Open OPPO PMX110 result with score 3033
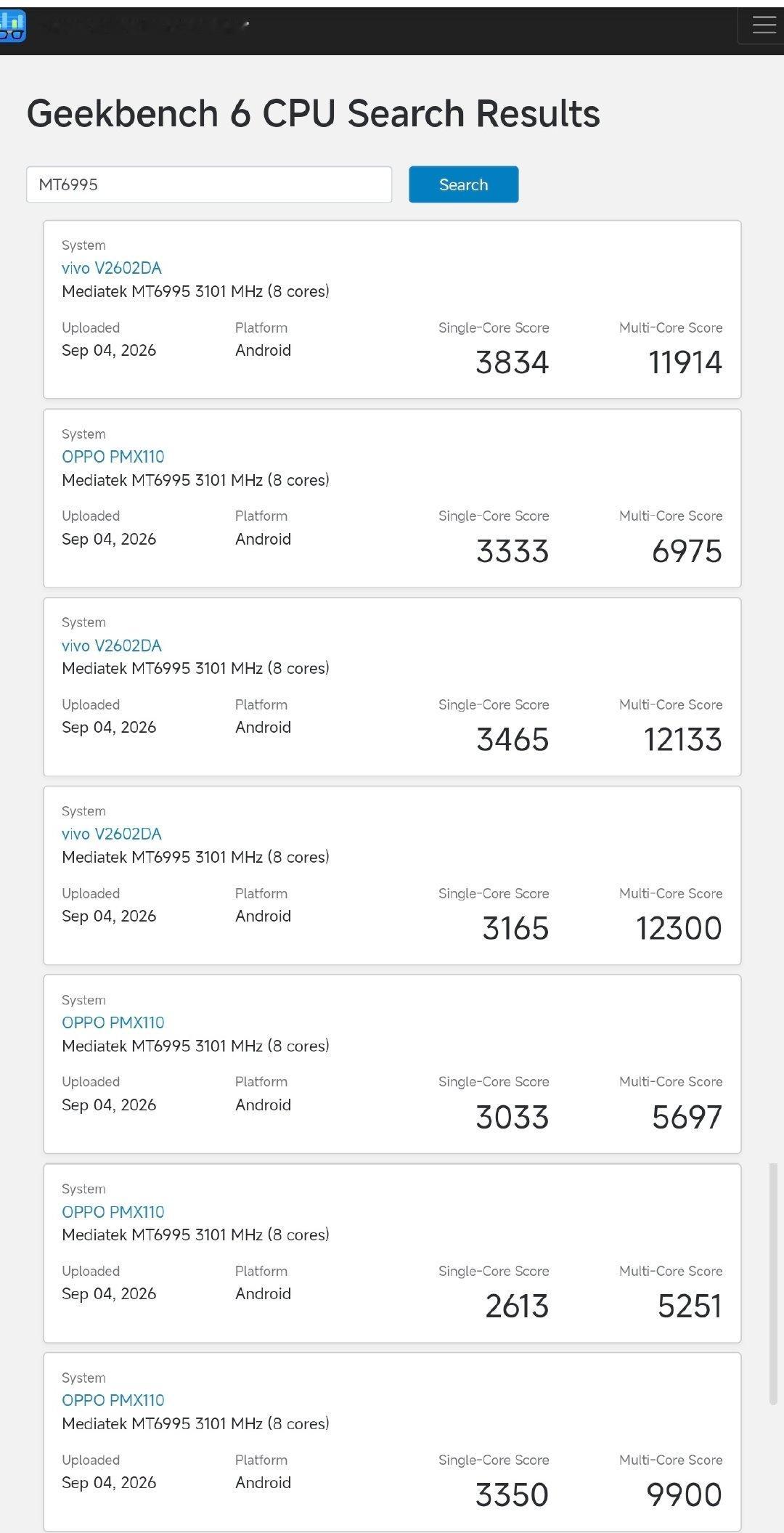Screen dimensions: 784x1533 113,1022
